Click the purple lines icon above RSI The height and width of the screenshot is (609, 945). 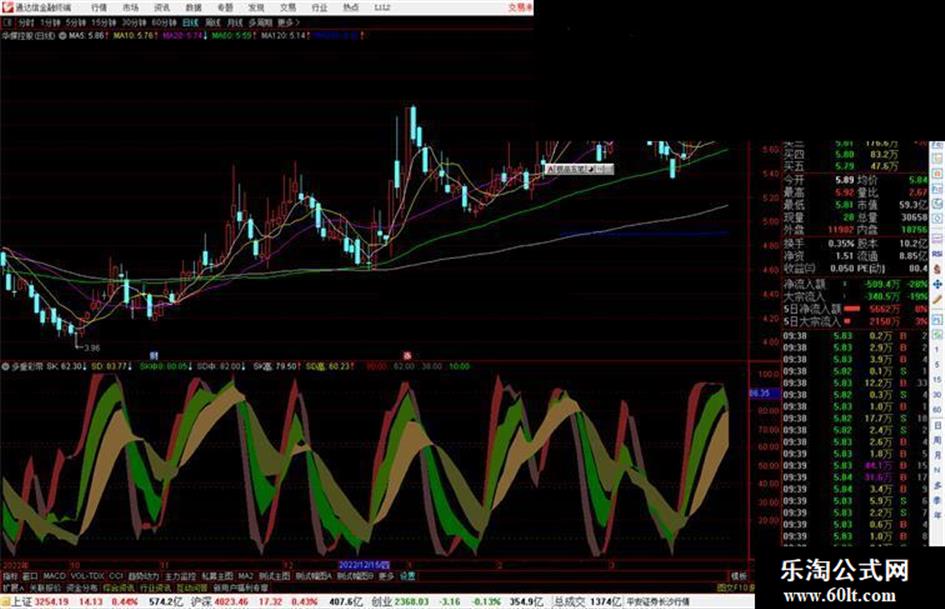point(937,239)
